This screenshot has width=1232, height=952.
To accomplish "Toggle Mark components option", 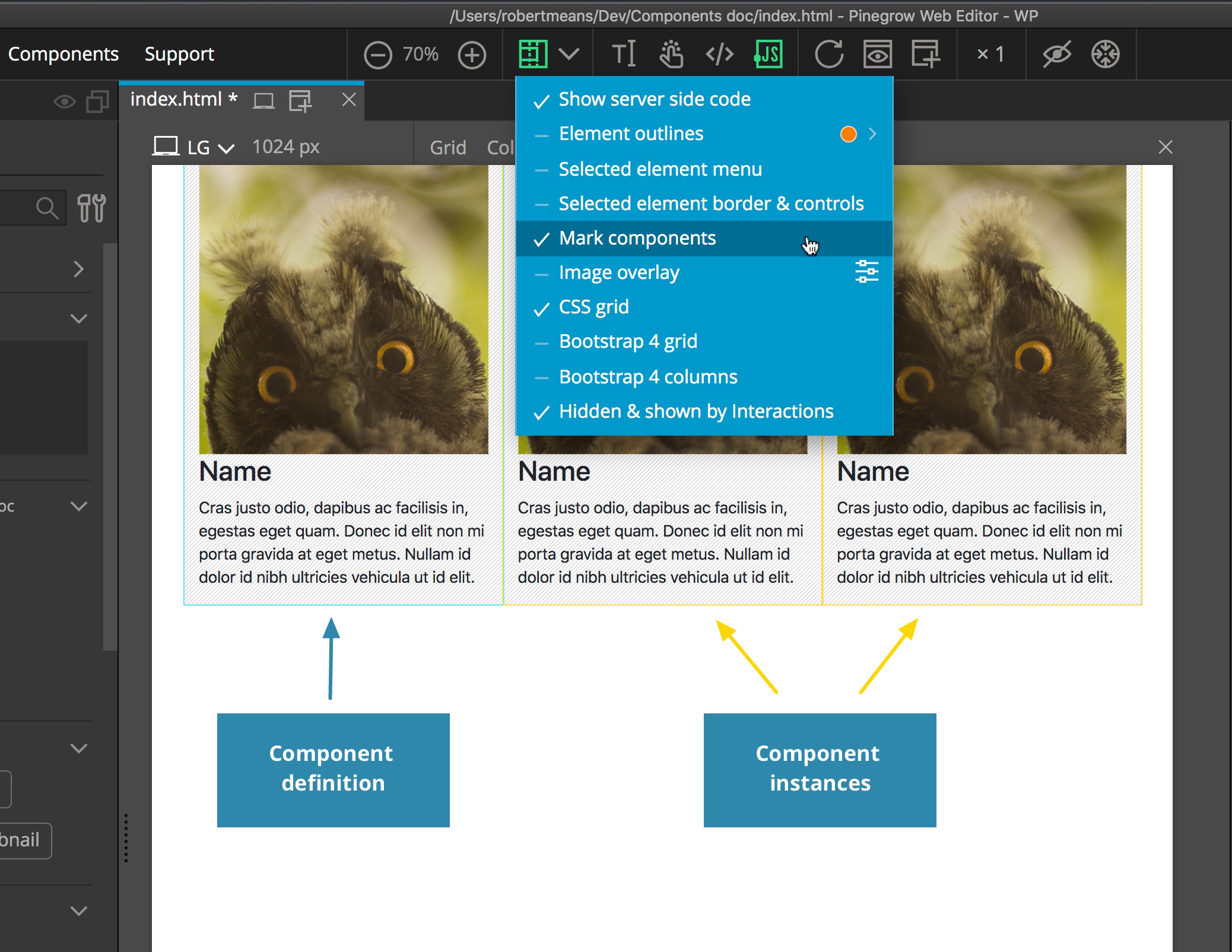I will (x=704, y=239).
